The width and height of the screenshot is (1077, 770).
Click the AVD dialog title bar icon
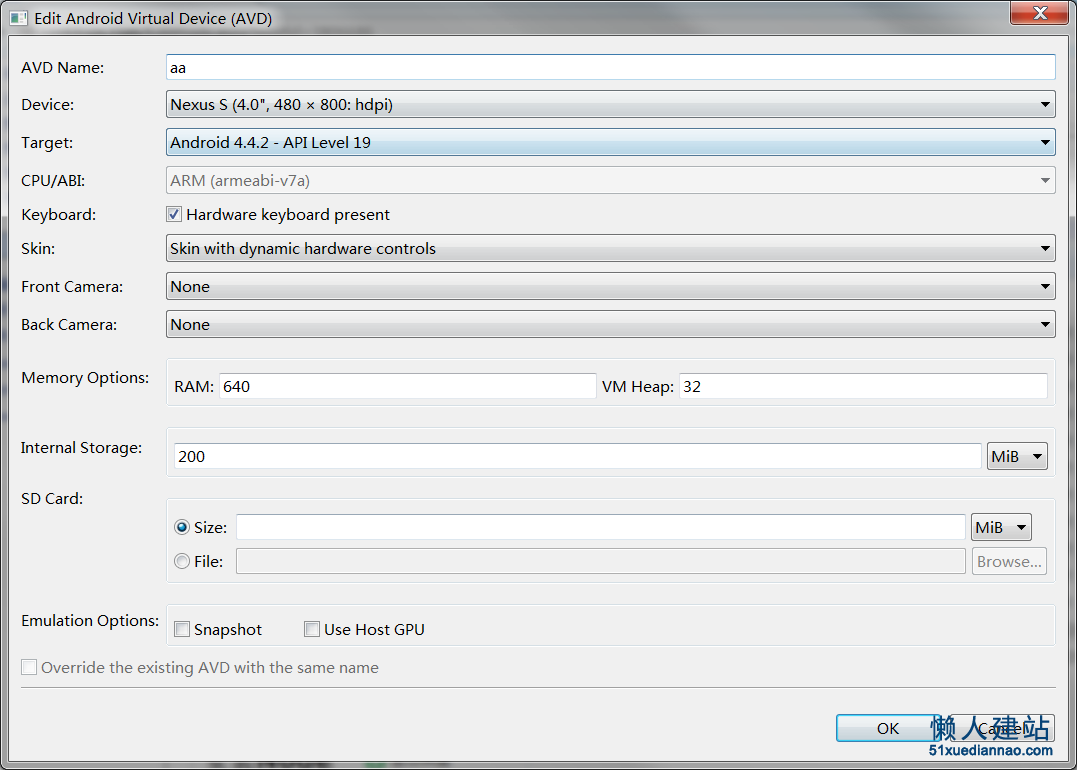pyautogui.click(x=19, y=19)
